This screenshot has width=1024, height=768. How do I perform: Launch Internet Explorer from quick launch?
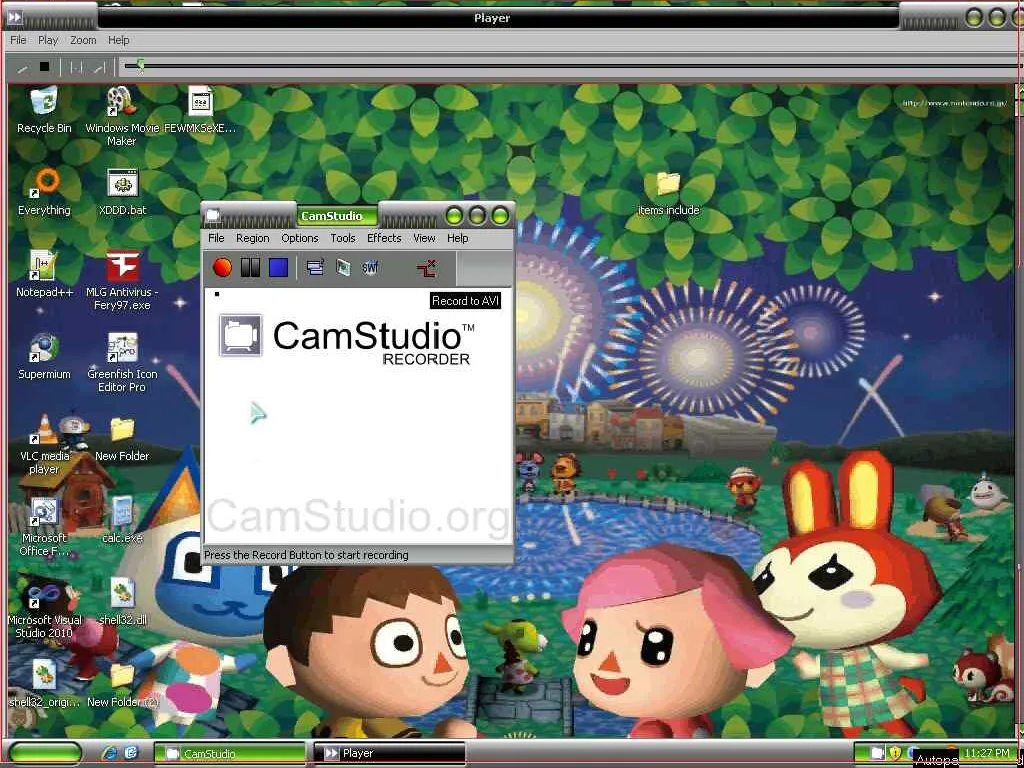point(110,753)
